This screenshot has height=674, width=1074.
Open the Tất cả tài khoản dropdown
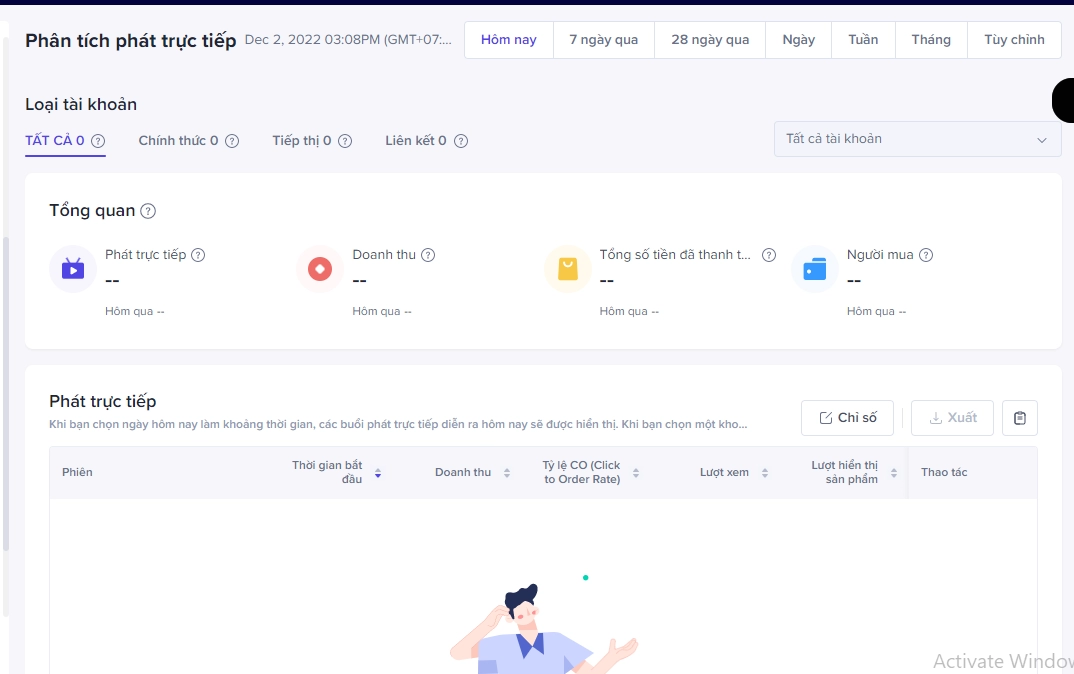918,139
